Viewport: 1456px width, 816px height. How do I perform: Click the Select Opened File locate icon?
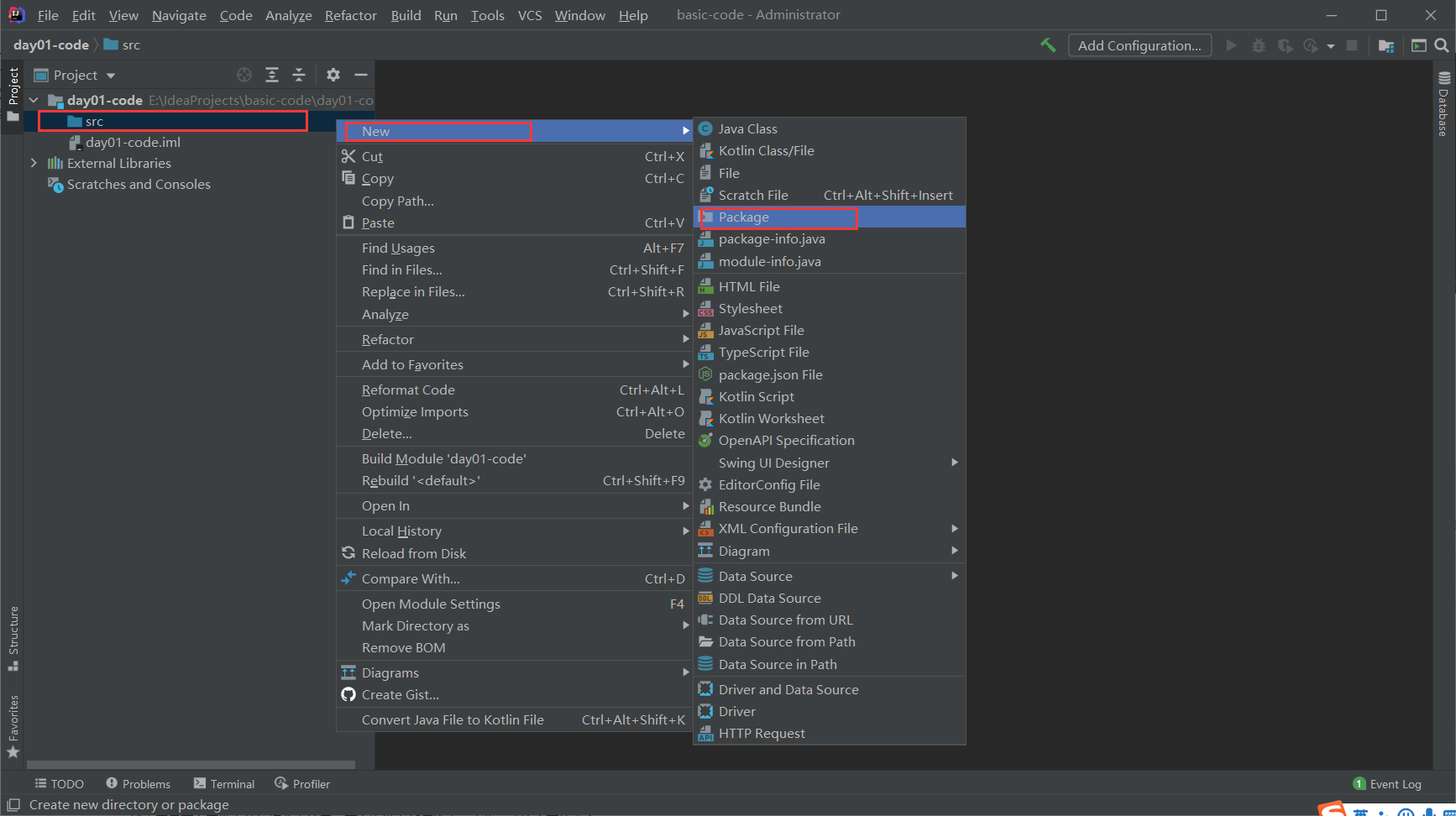pyautogui.click(x=244, y=75)
